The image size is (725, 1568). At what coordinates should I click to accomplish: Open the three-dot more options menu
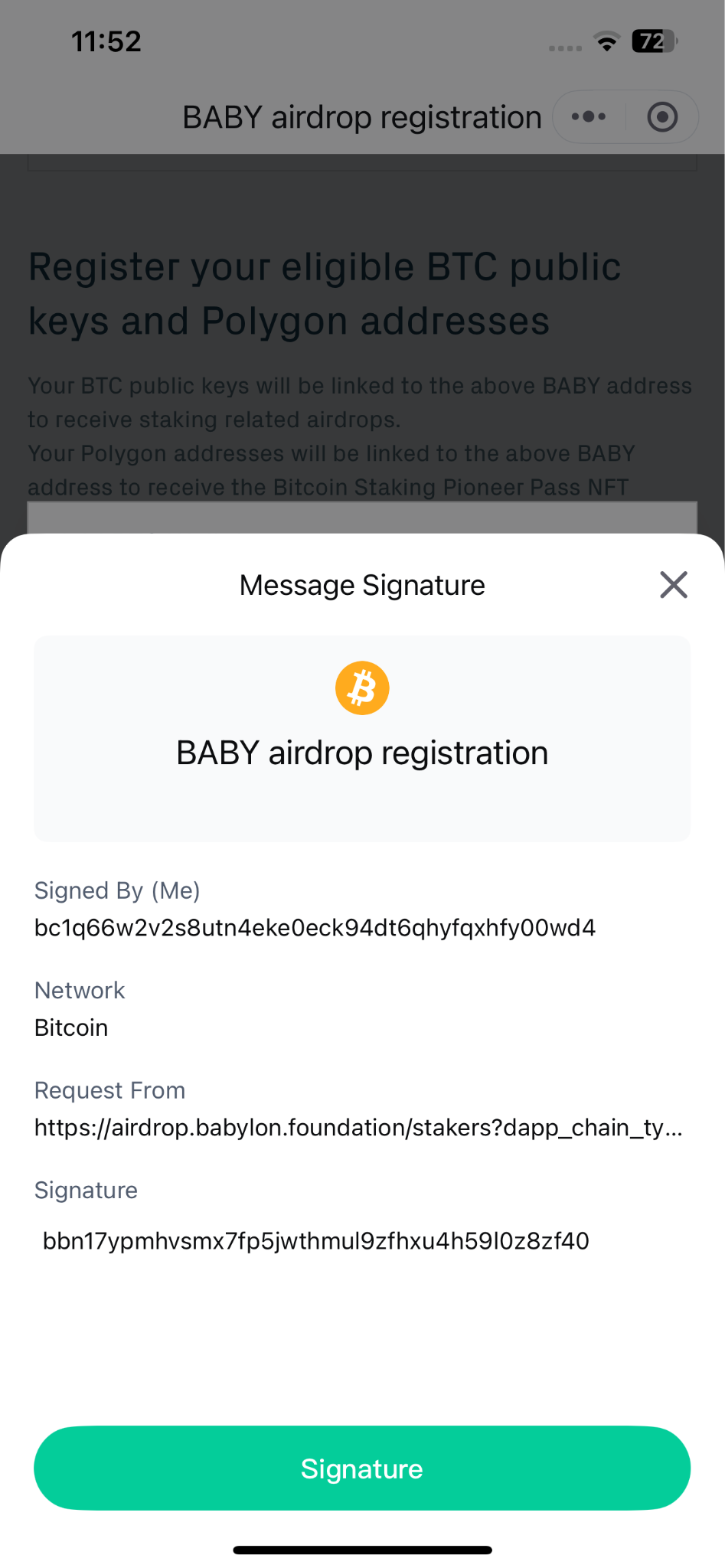tap(589, 117)
